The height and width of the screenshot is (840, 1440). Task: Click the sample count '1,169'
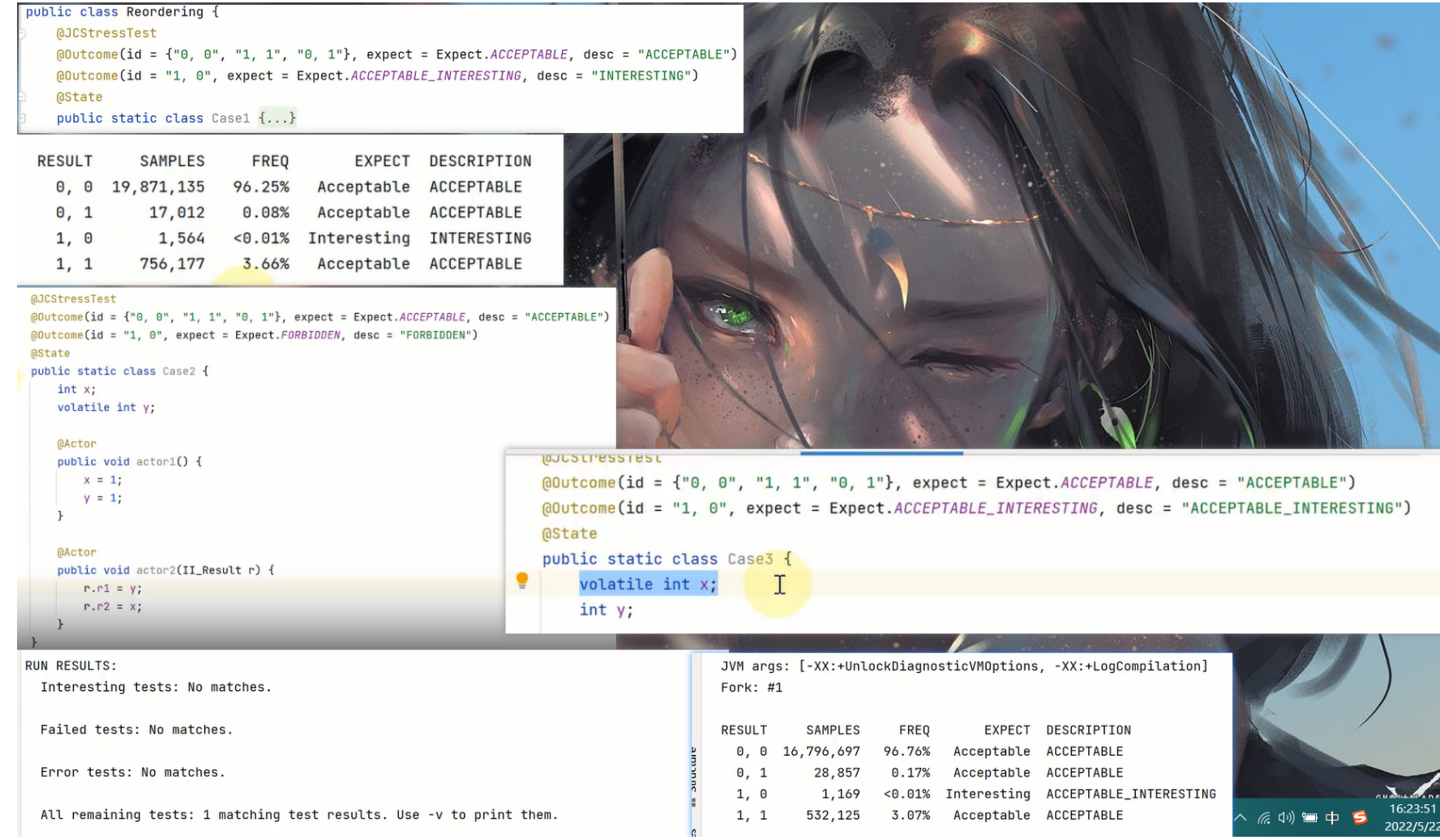pyautogui.click(x=841, y=794)
